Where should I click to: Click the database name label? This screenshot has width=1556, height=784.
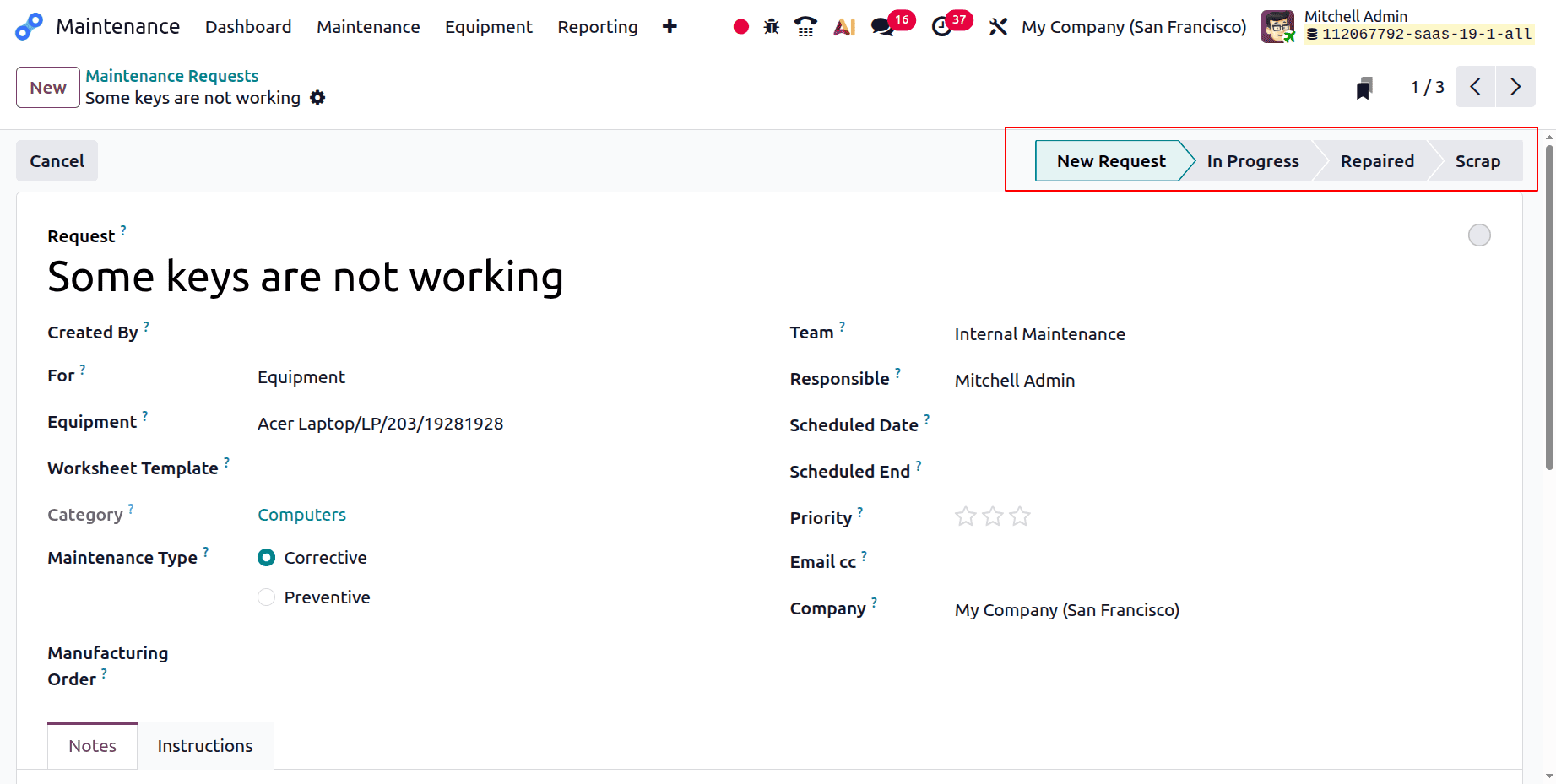(1418, 35)
